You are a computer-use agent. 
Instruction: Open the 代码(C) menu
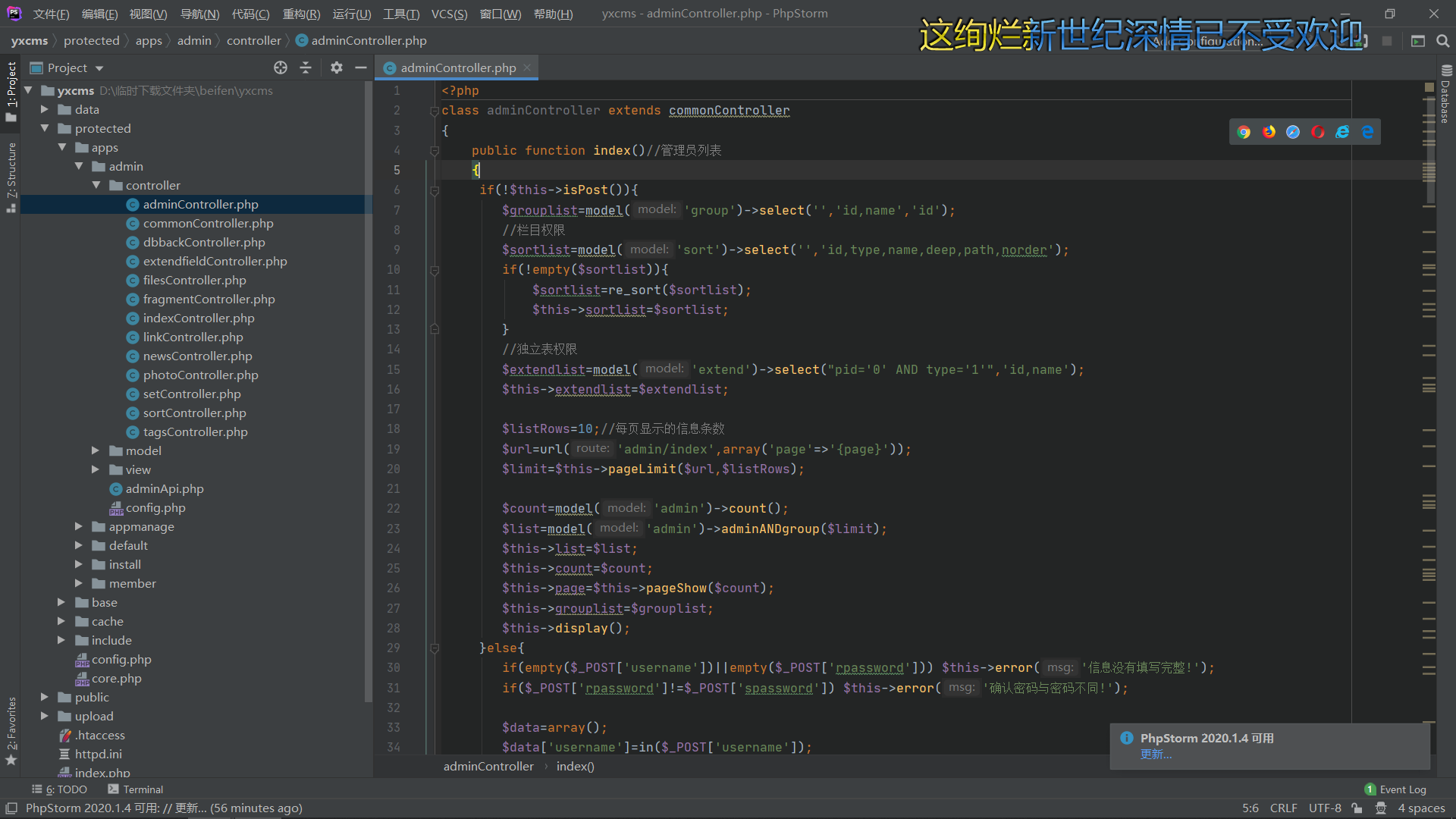point(250,14)
